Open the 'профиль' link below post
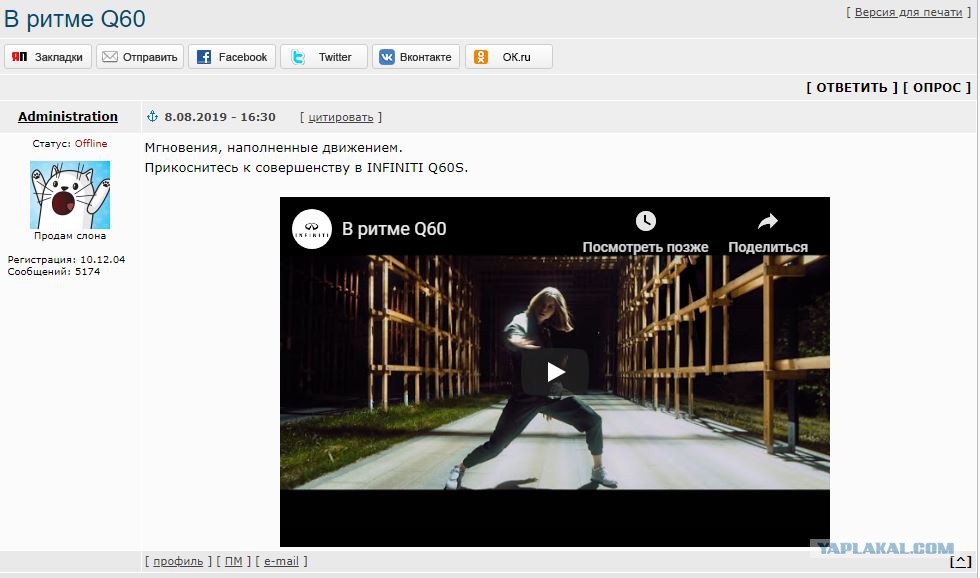 click(178, 561)
